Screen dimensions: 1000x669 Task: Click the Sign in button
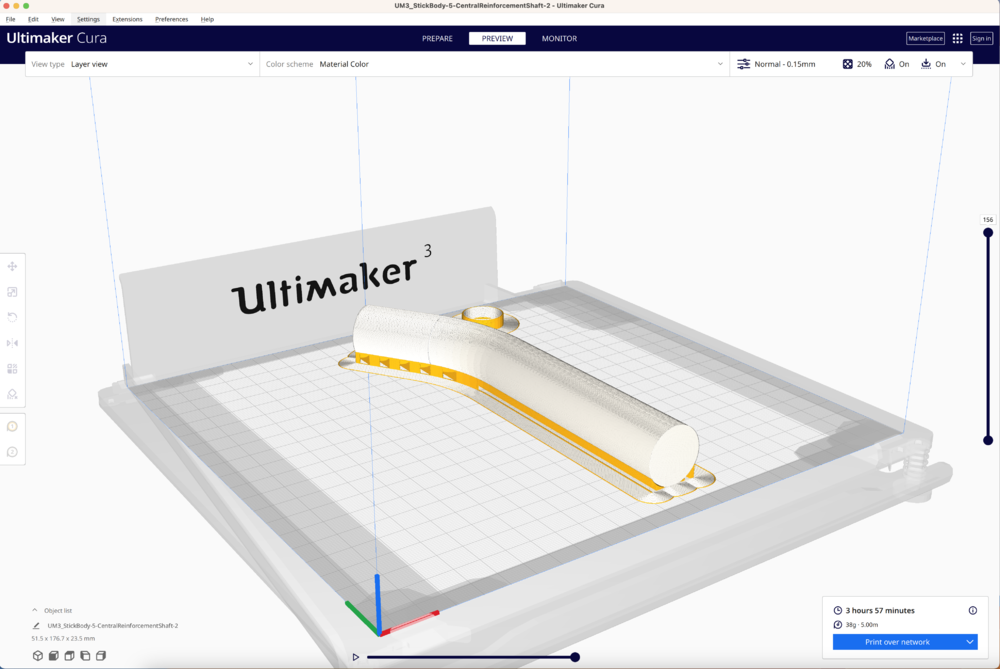982,38
